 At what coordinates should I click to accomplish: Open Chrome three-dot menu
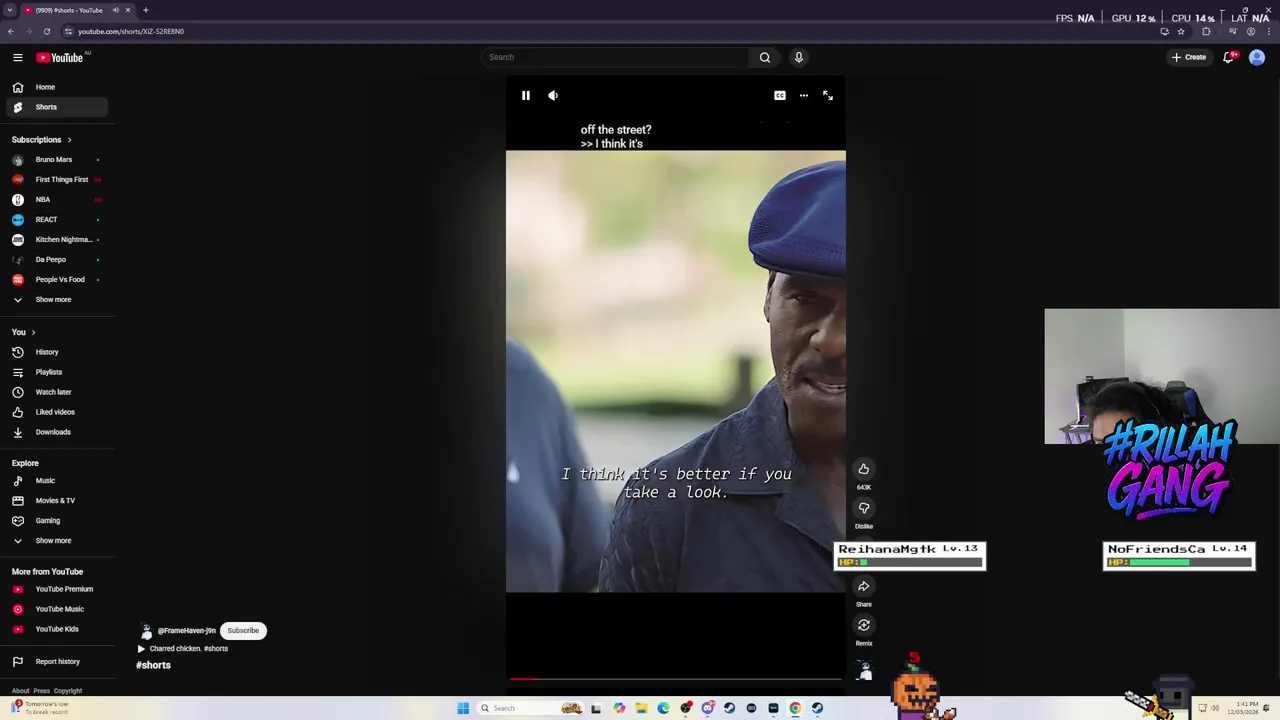[x=1270, y=31]
